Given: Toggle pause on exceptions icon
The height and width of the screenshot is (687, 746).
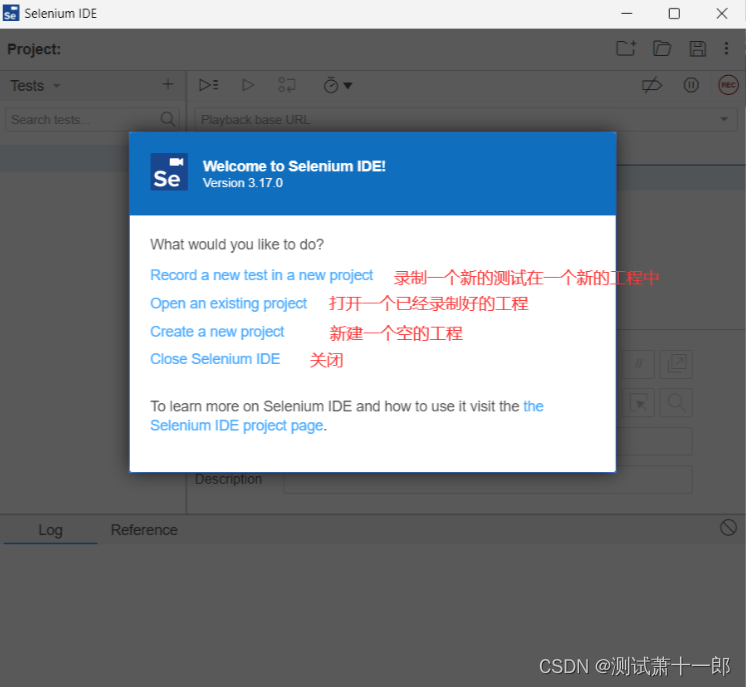Looking at the screenshot, I should point(691,85).
